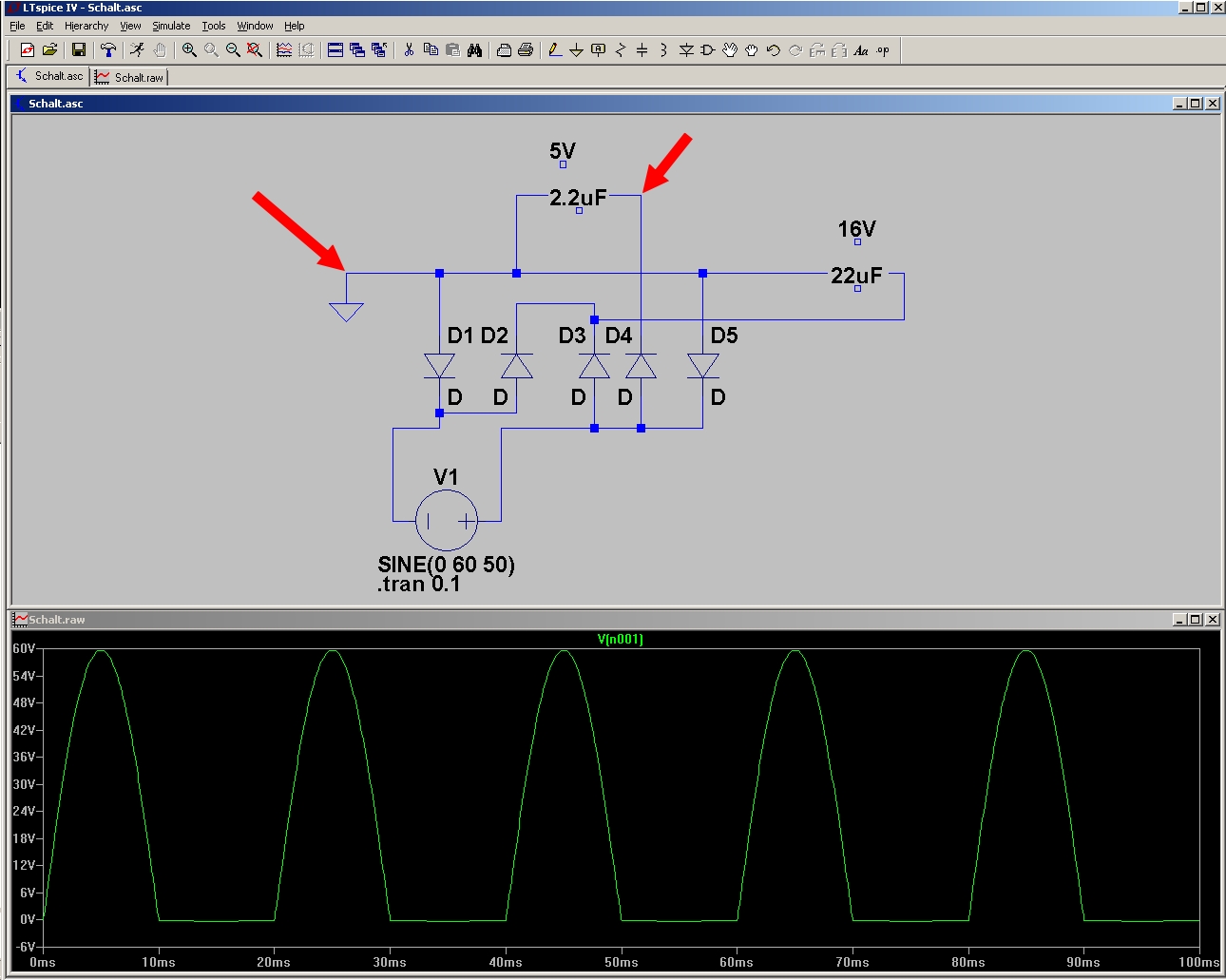Click the SINE(0 60 50) source text
1226x980 pixels.
pos(446,565)
